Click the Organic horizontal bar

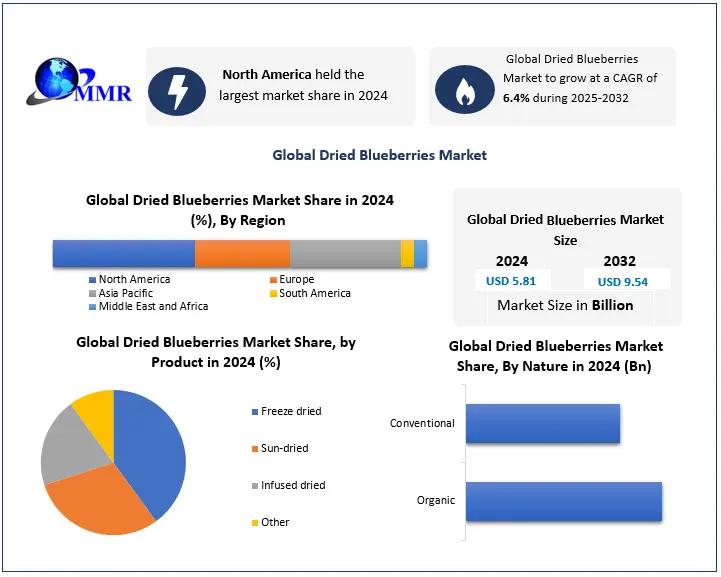coord(563,501)
